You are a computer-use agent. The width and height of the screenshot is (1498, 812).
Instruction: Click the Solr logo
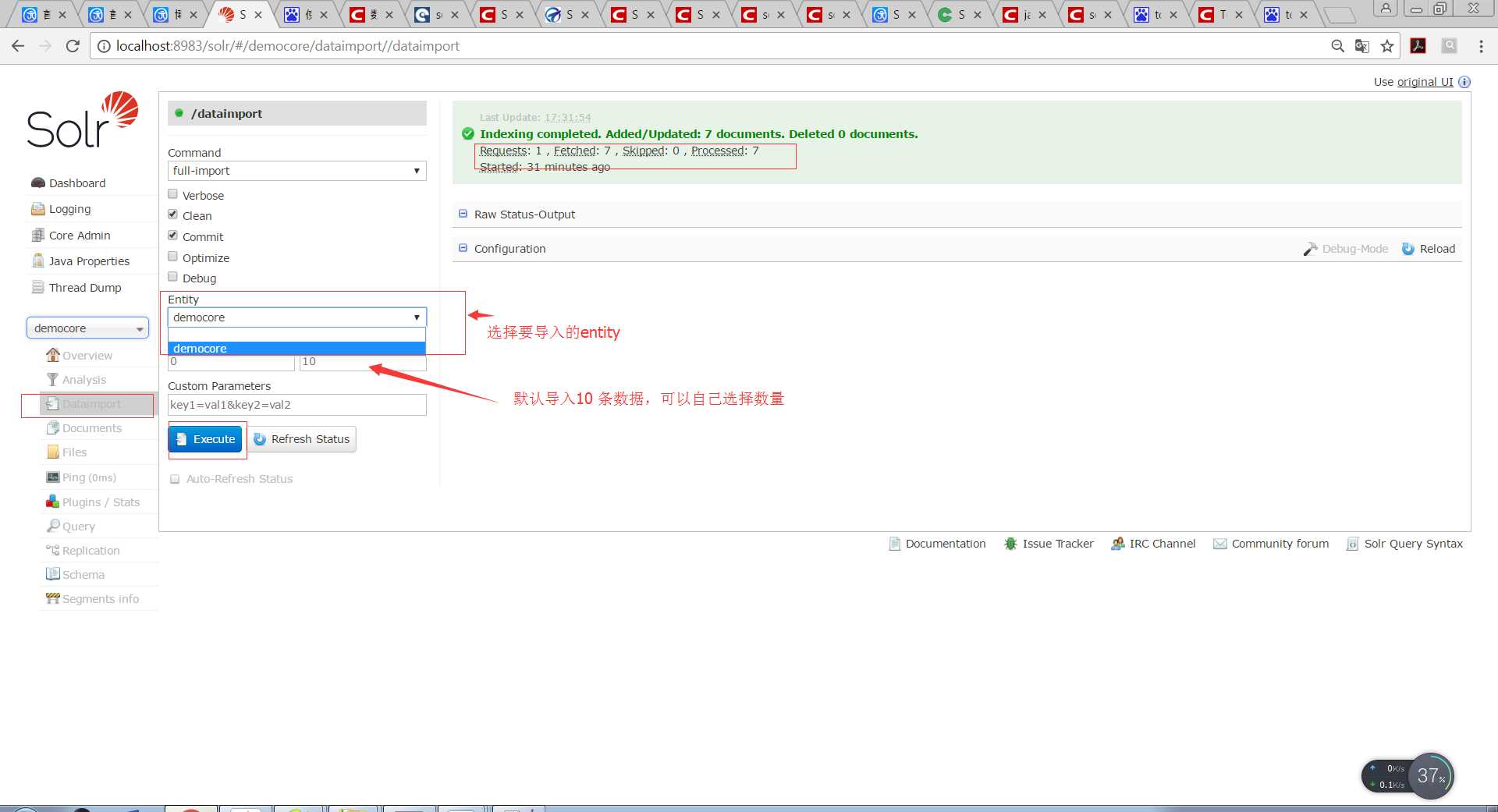pos(83,120)
